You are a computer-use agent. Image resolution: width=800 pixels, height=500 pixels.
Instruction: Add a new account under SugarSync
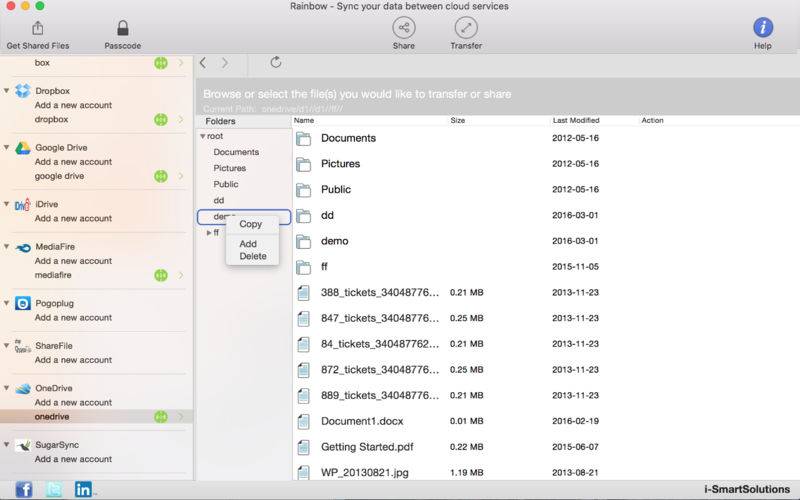pos(73,459)
